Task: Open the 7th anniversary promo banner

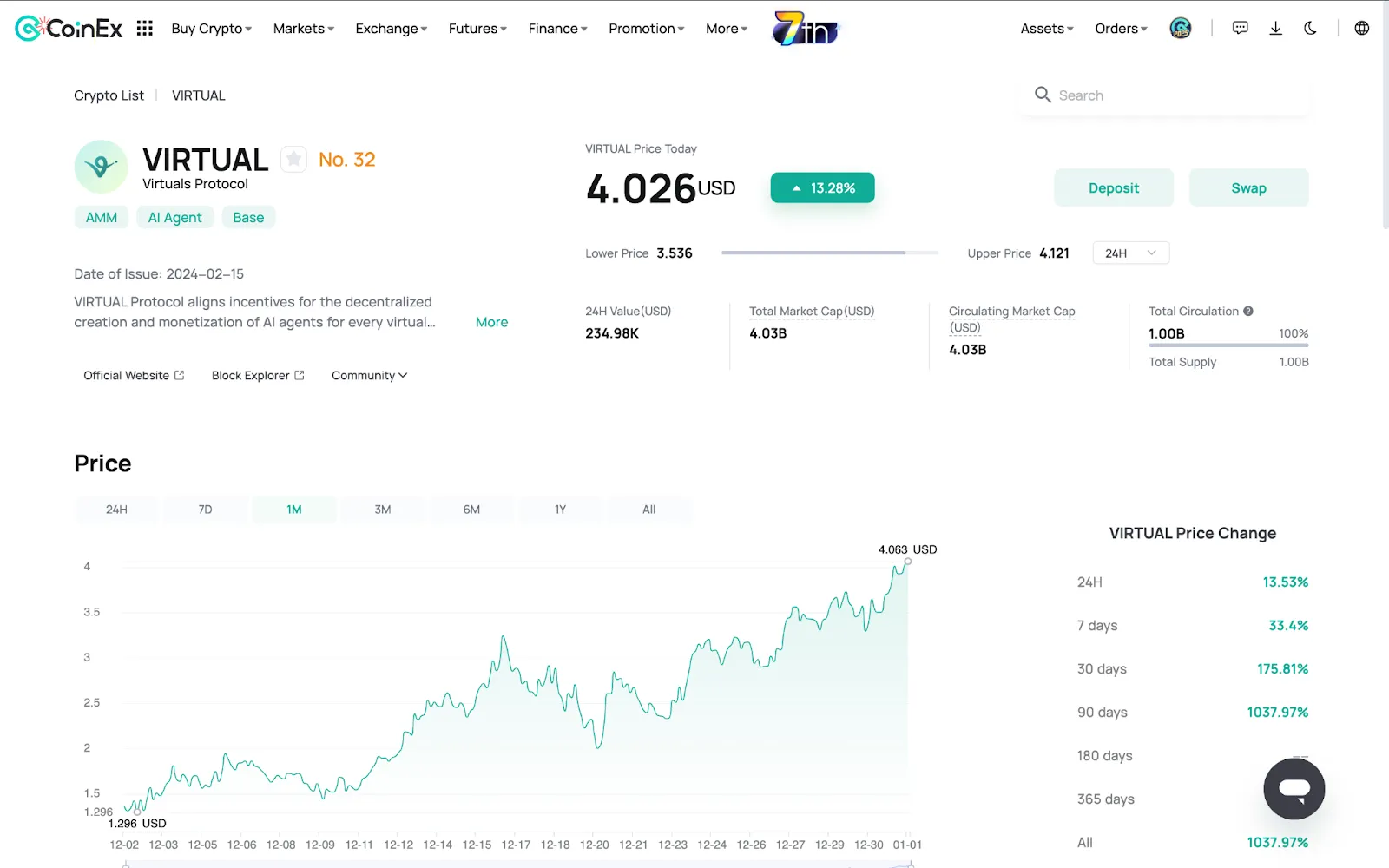Action: (x=806, y=29)
